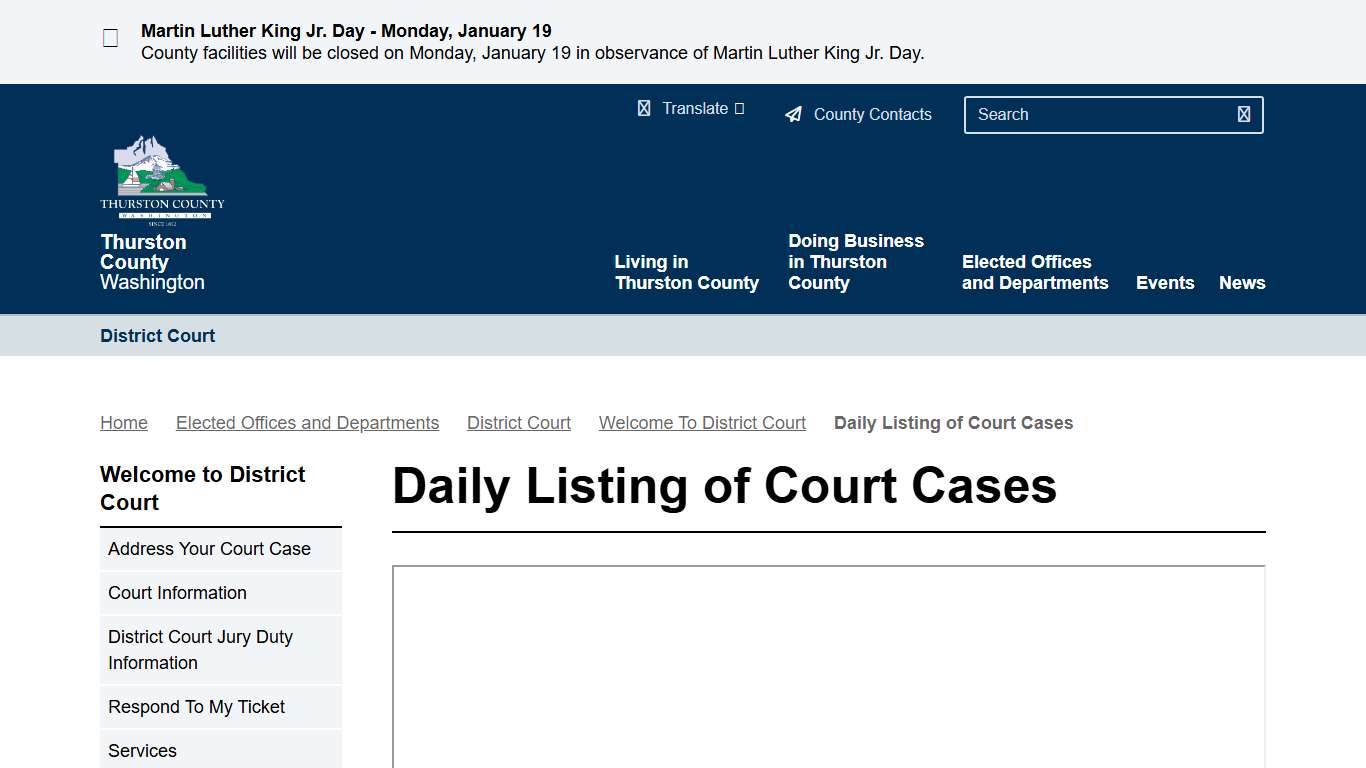This screenshot has width=1366, height=768.
Task: Click the Translate globe icon
Action: point(644,108)
